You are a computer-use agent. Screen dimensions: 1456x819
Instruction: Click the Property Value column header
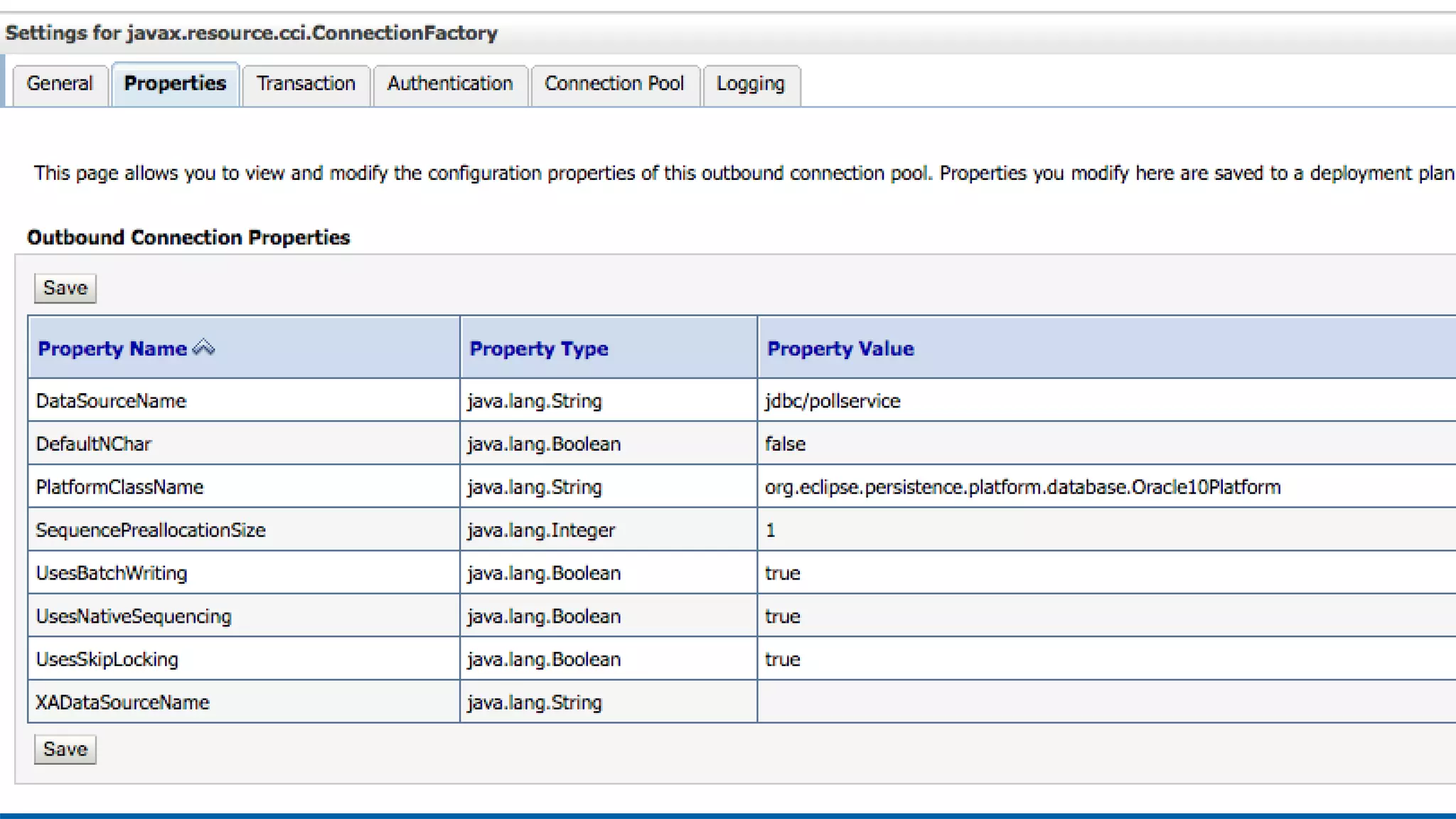click(840, 348)
